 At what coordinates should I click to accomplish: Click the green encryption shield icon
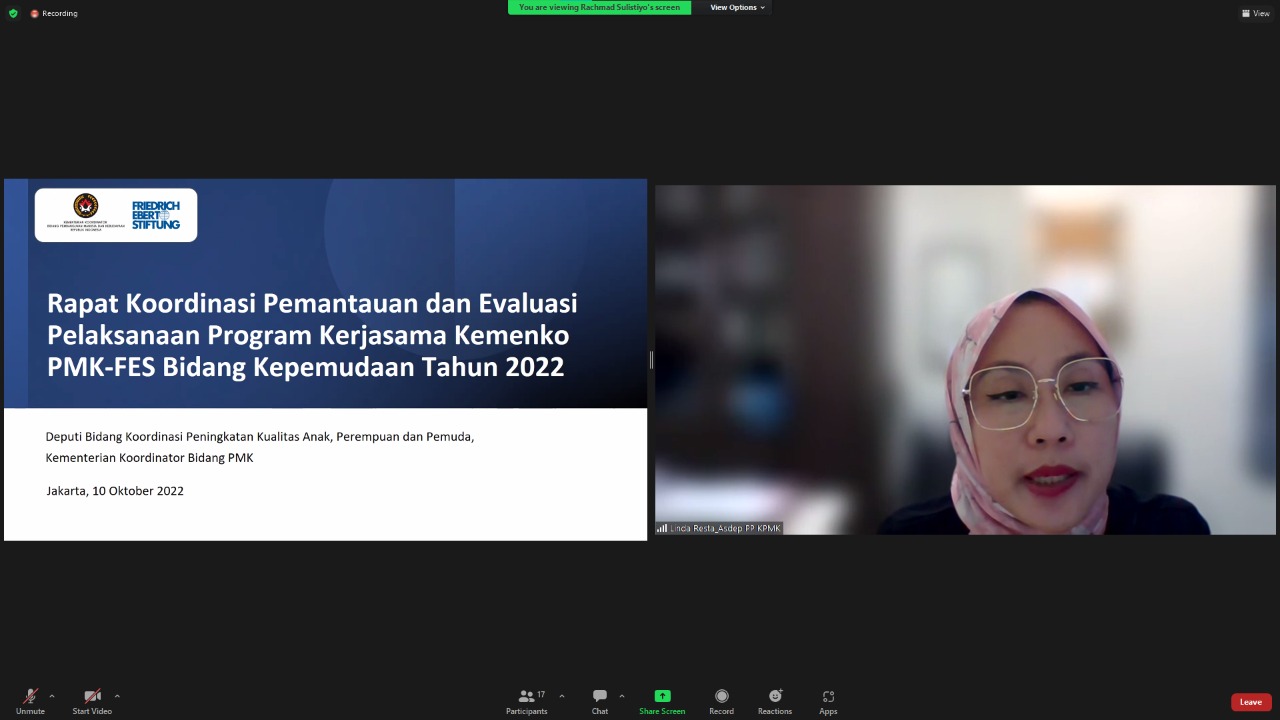(x=13, y=13)
